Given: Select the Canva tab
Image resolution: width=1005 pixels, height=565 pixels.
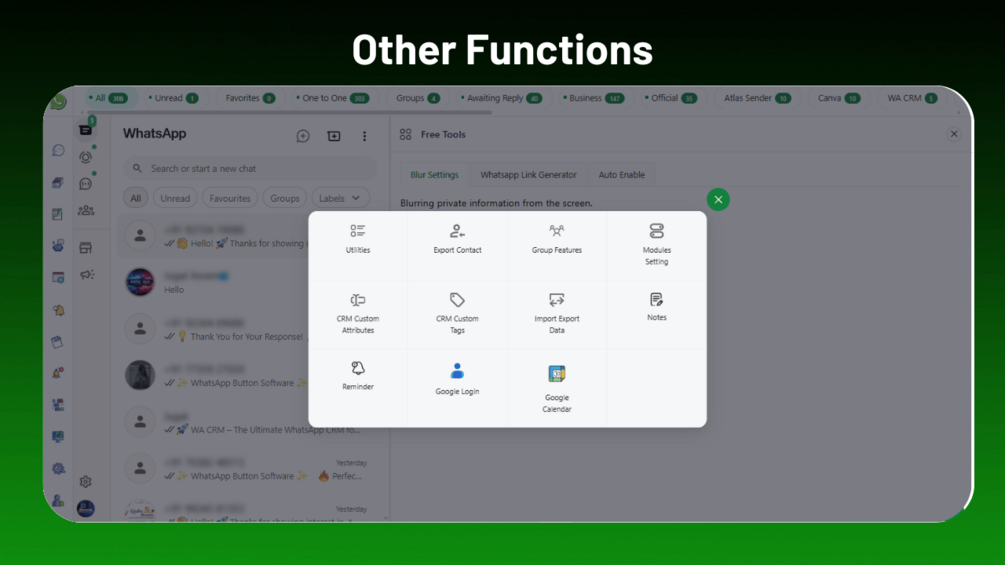Looking at the screenshot, I should 838,98.
